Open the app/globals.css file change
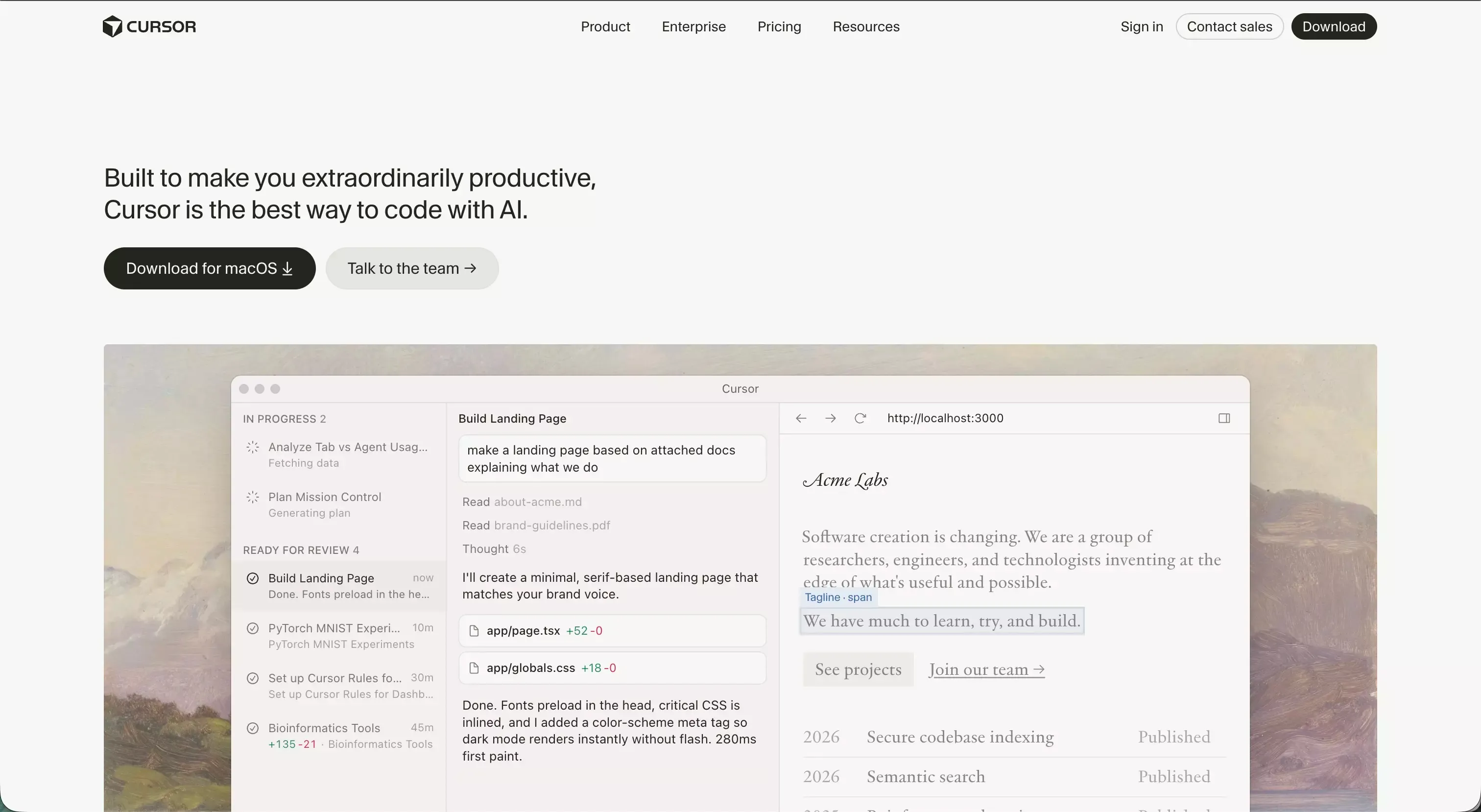The image size is (1481, 812). pos(612,668)
